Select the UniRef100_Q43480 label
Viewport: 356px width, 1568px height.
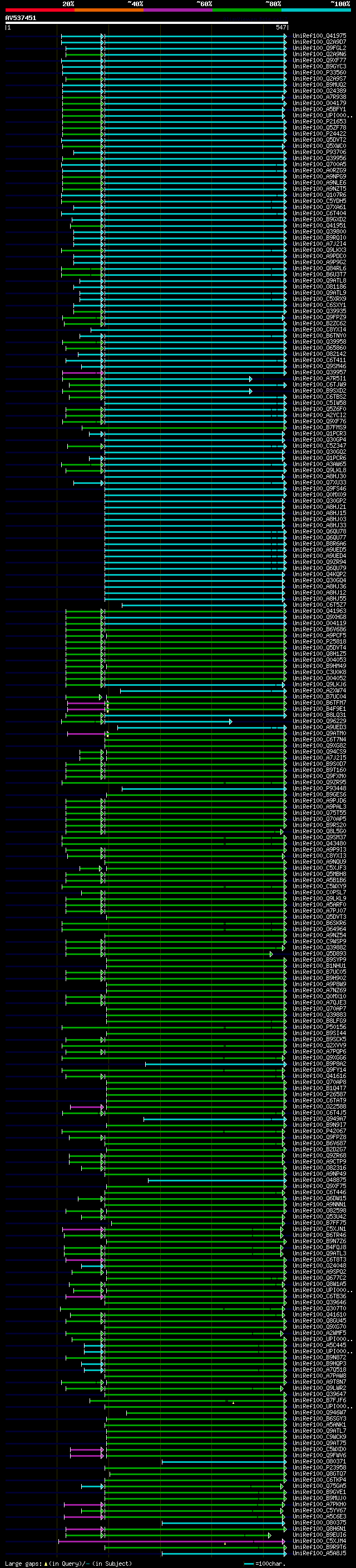[x=319, y=844]
